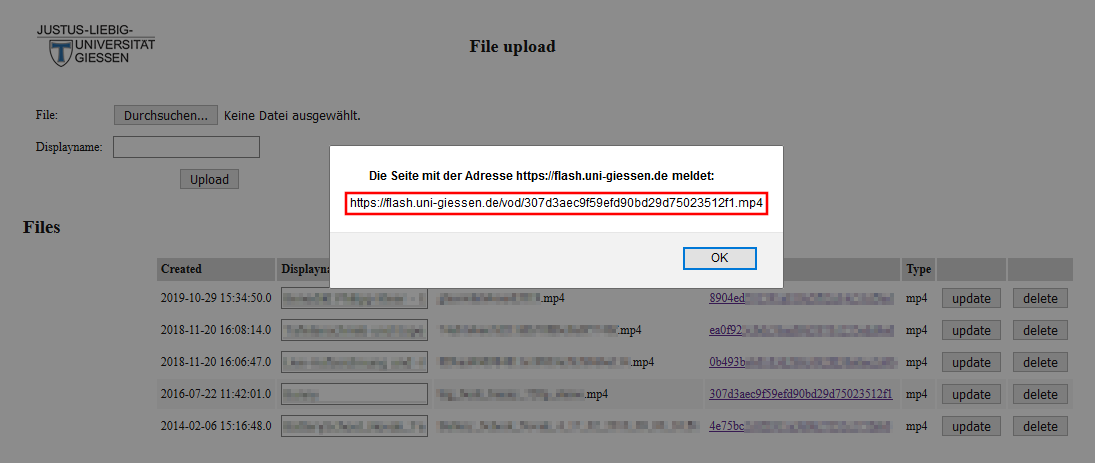
Task: Open the hash link starting with ea0f92
Action: click(800, 330)
